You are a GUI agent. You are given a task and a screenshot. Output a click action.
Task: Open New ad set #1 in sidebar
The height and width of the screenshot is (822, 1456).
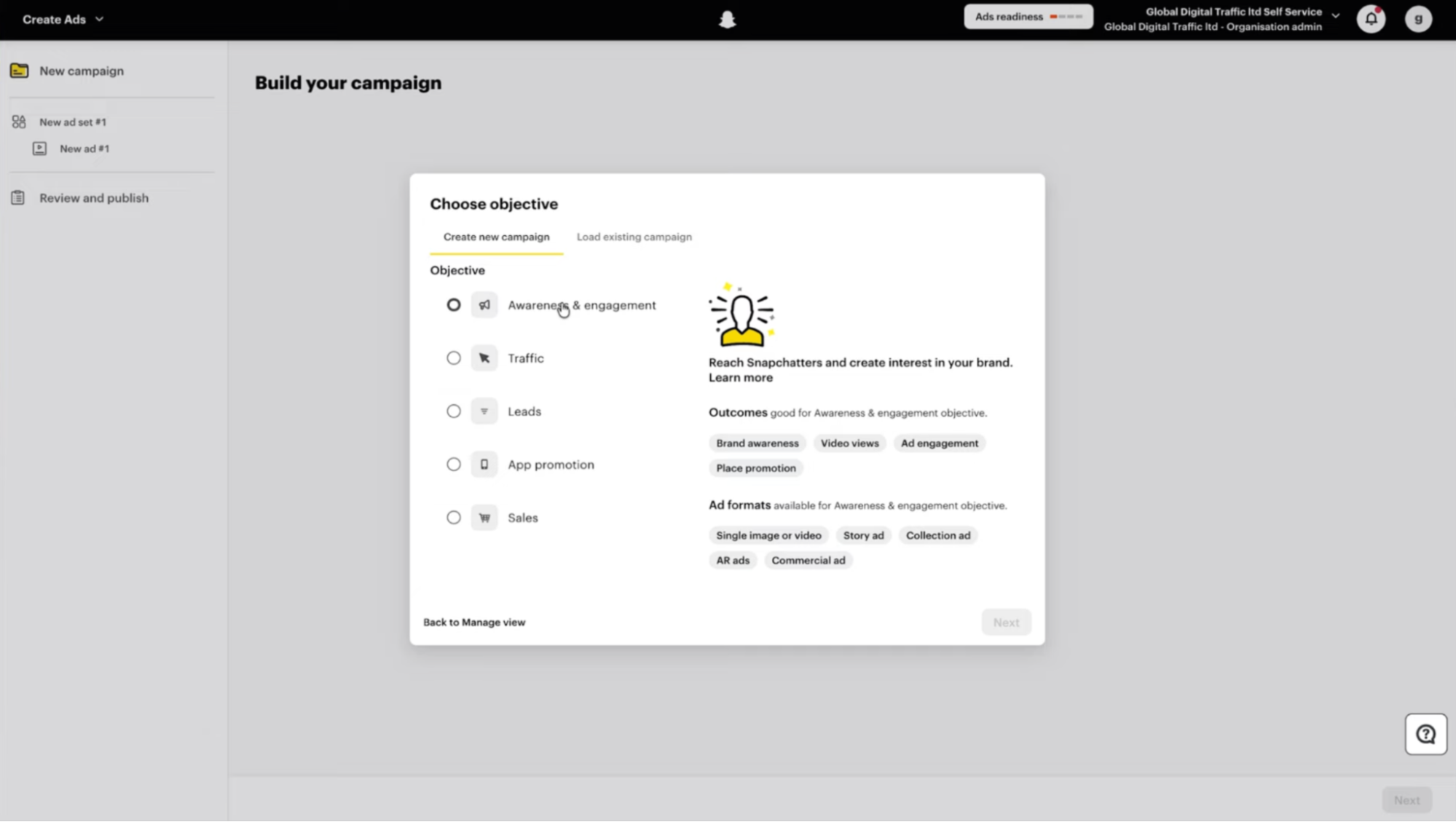(73, 122)
